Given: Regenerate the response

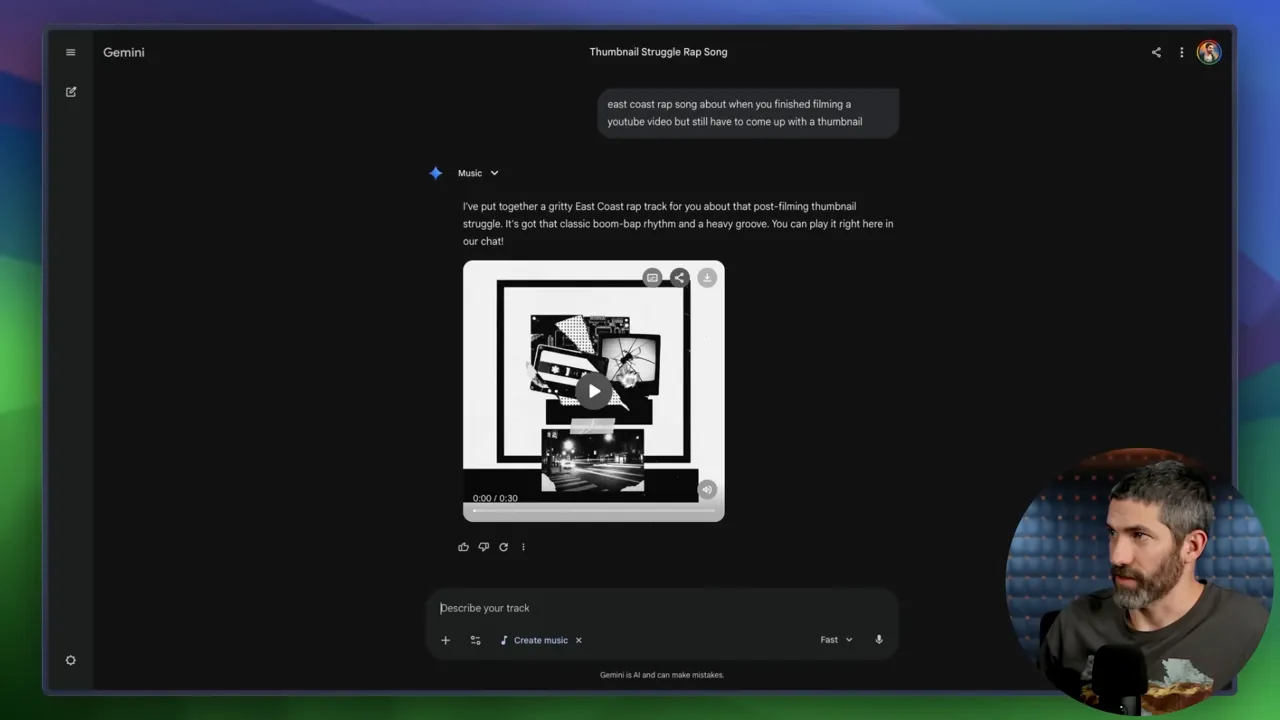Looking at the screenshot, I should [x=503, y=547].
